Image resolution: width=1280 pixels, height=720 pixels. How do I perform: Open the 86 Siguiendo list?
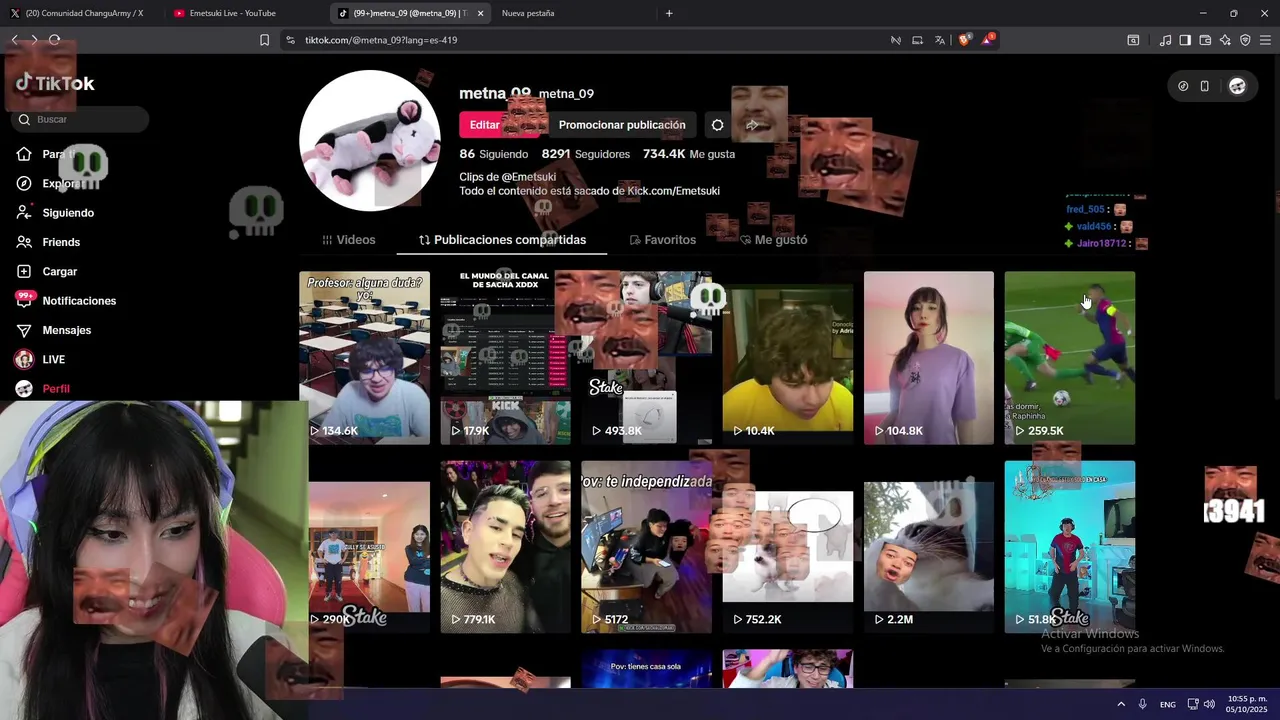(x=493, y=154)
